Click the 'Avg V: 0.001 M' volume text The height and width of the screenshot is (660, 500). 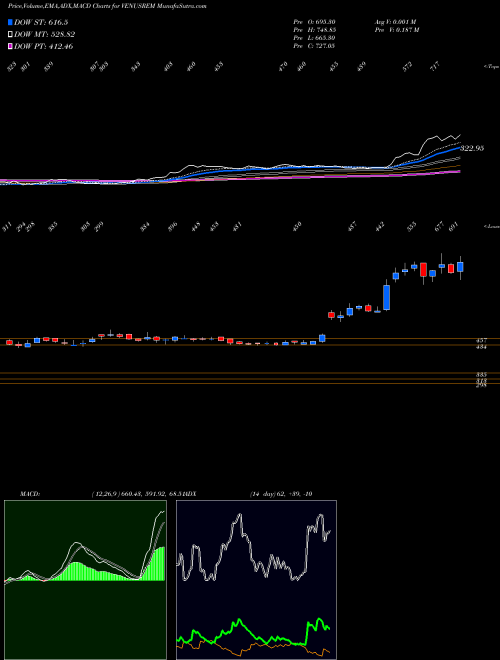click(395, 22)
